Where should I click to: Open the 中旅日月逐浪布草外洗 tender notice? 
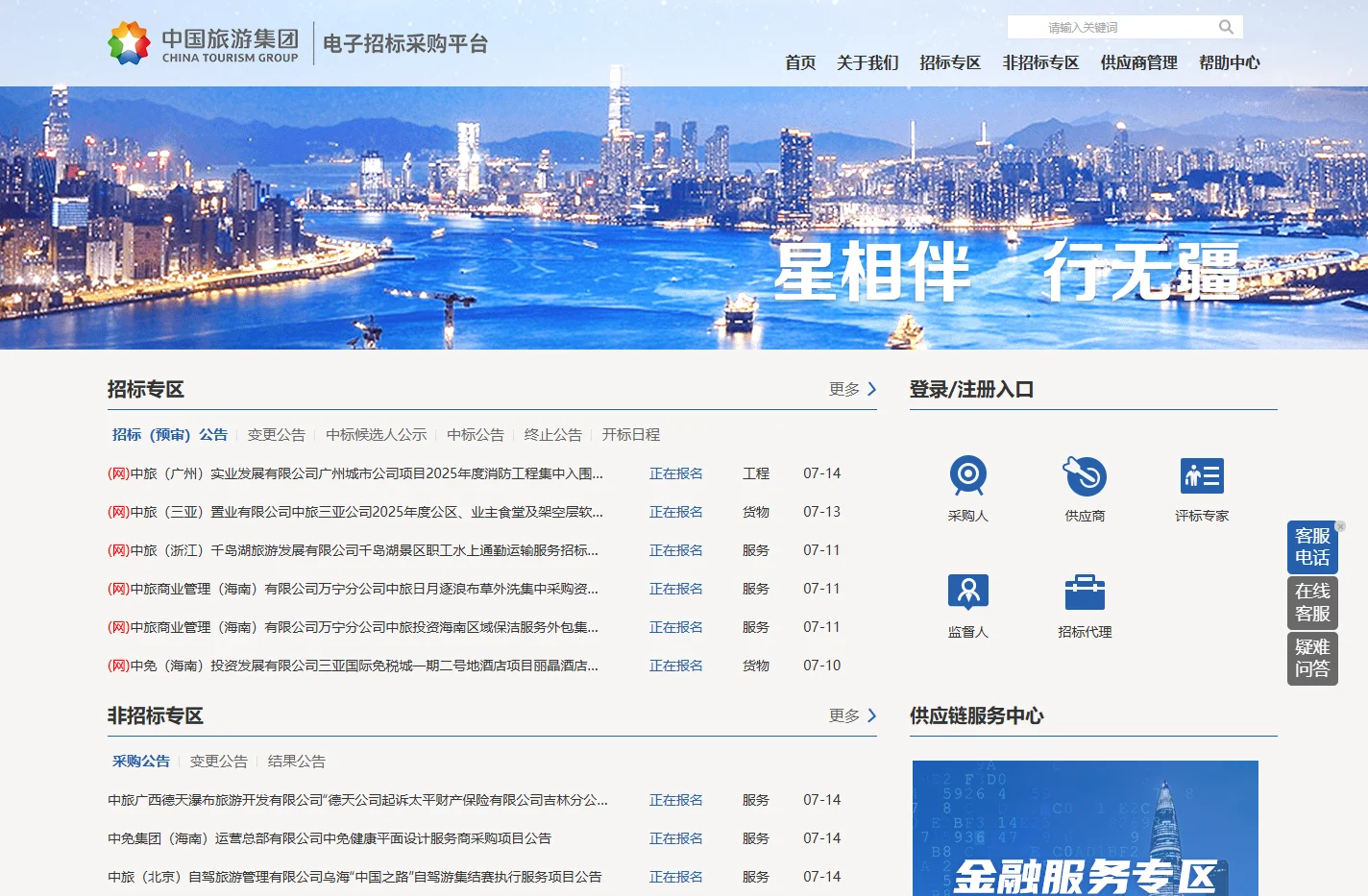tap(353, 589)
